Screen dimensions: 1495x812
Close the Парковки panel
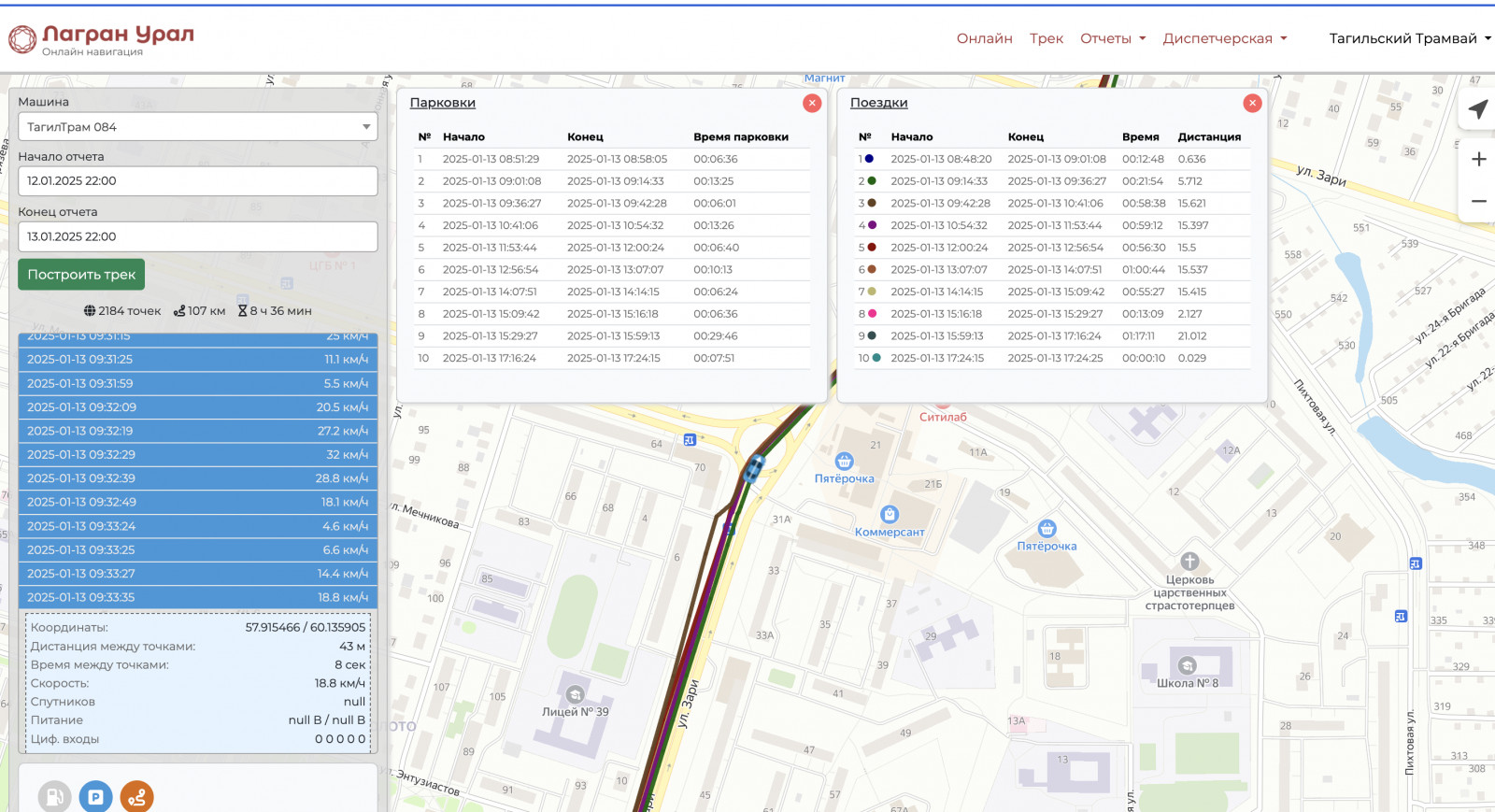point(812,103)
